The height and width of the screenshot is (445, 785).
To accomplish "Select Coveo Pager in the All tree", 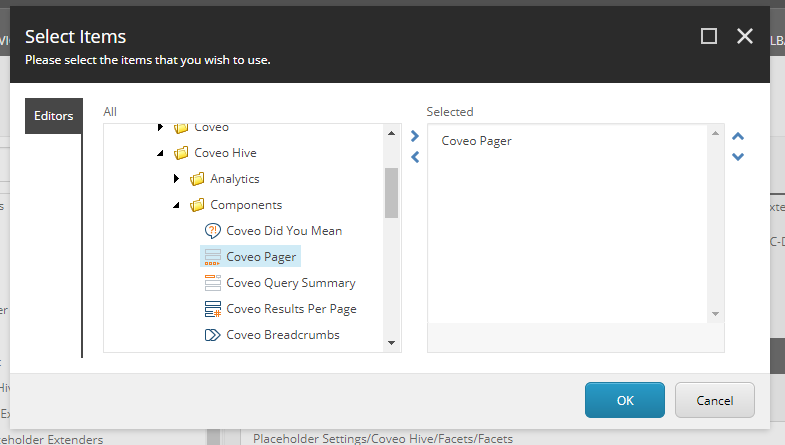I will click(261, 257).
